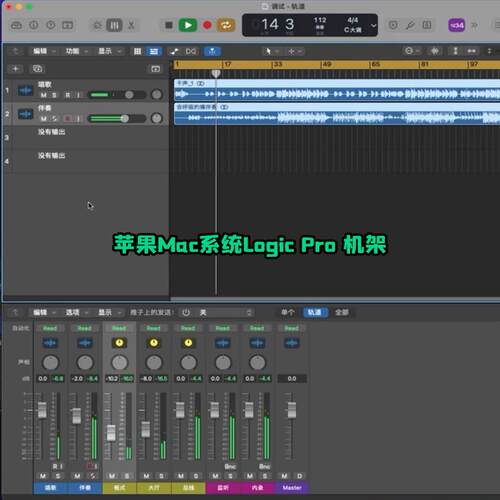Mute the Master channel strip
This screenshot has height=500, width=500.
(x=284, y=476)
